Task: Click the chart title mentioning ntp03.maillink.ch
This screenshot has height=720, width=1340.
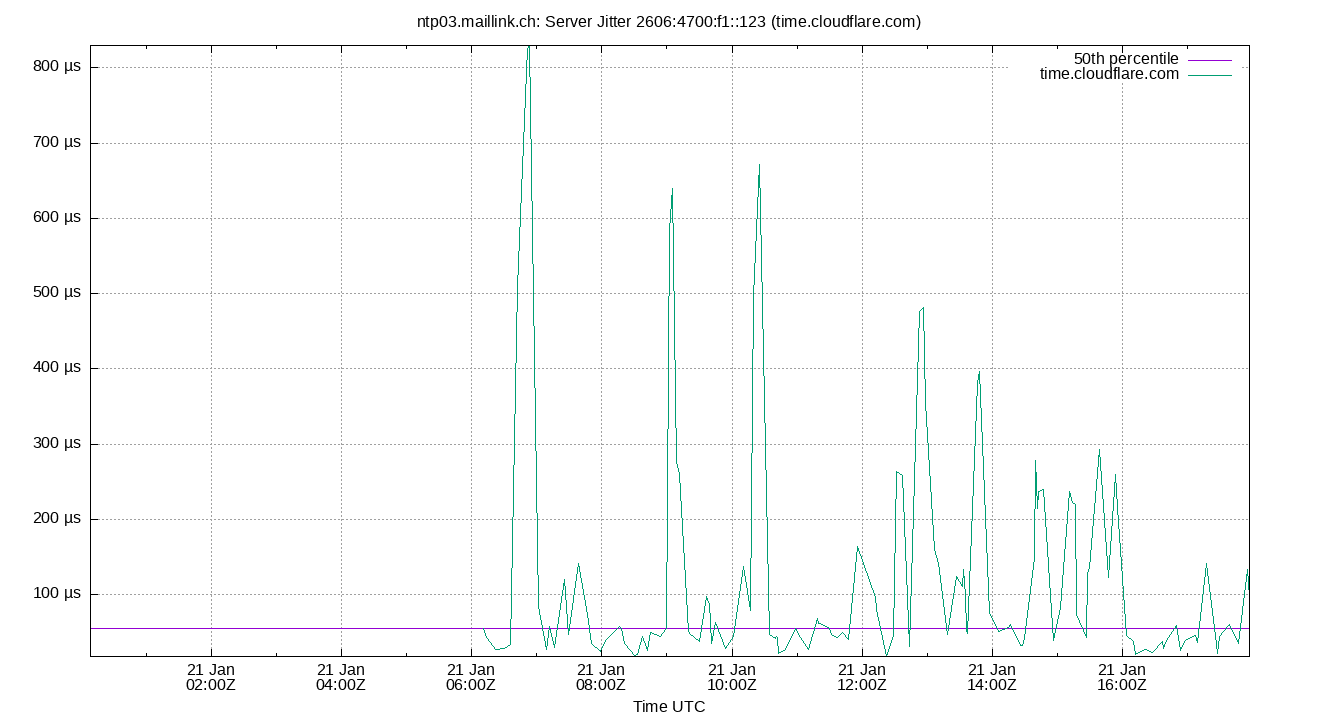Action: (x=669, y=21)
